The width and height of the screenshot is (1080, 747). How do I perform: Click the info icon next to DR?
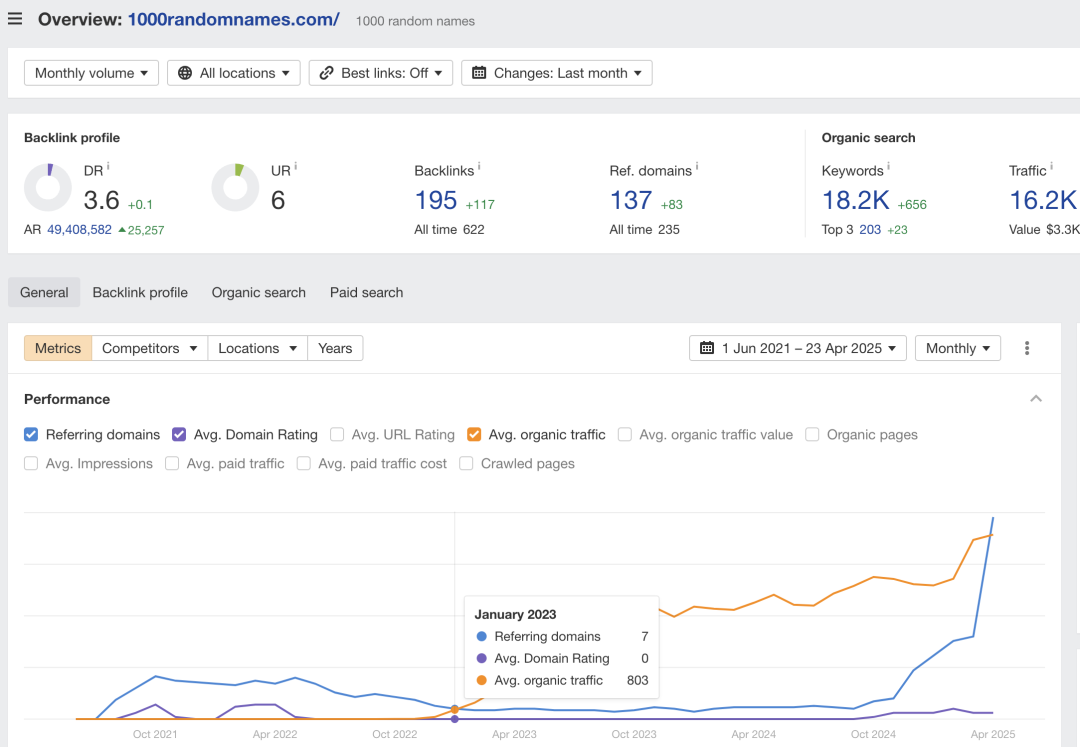click(108, 167)
